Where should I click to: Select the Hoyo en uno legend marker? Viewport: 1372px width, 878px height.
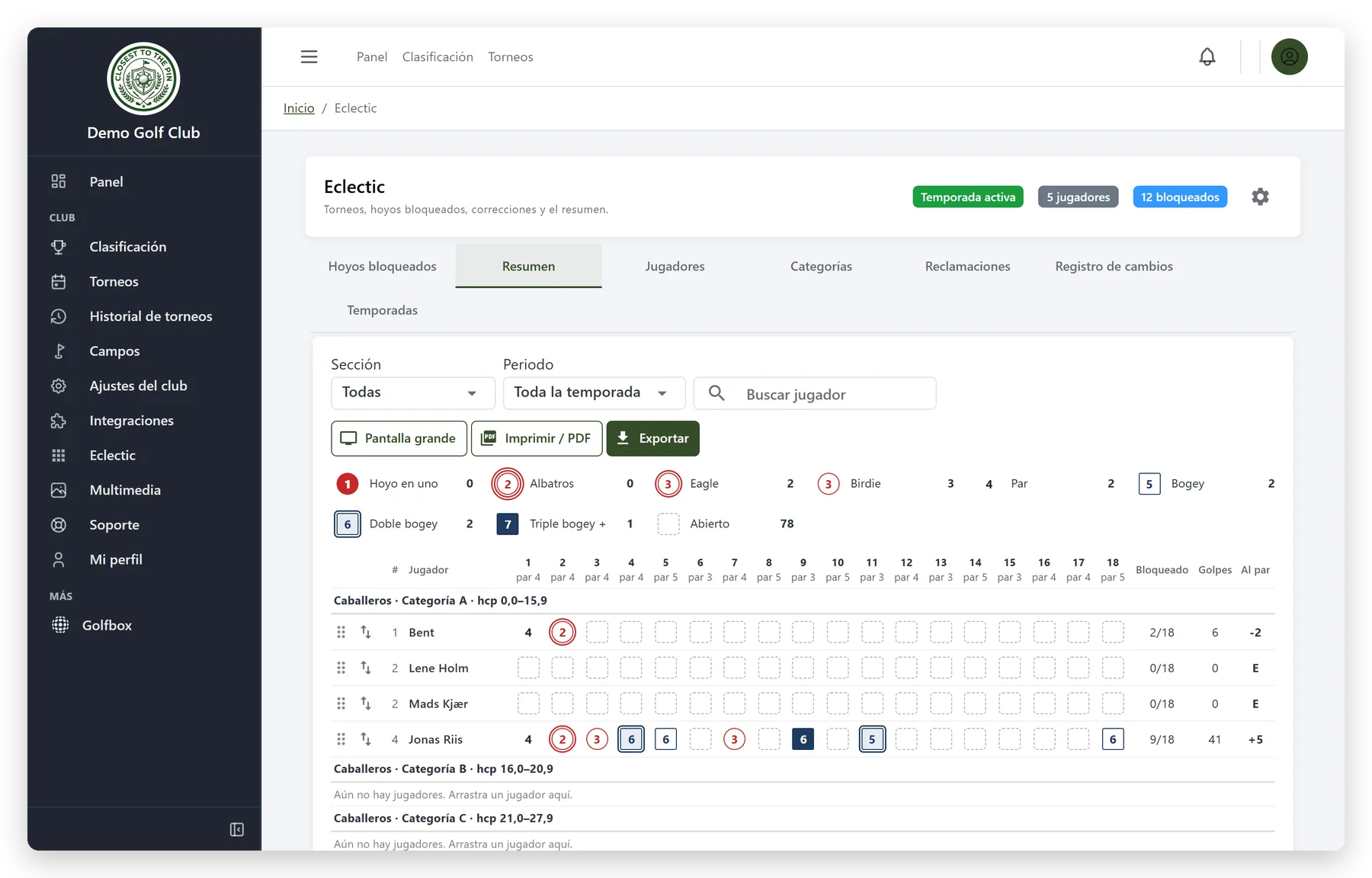pos(348,484)
